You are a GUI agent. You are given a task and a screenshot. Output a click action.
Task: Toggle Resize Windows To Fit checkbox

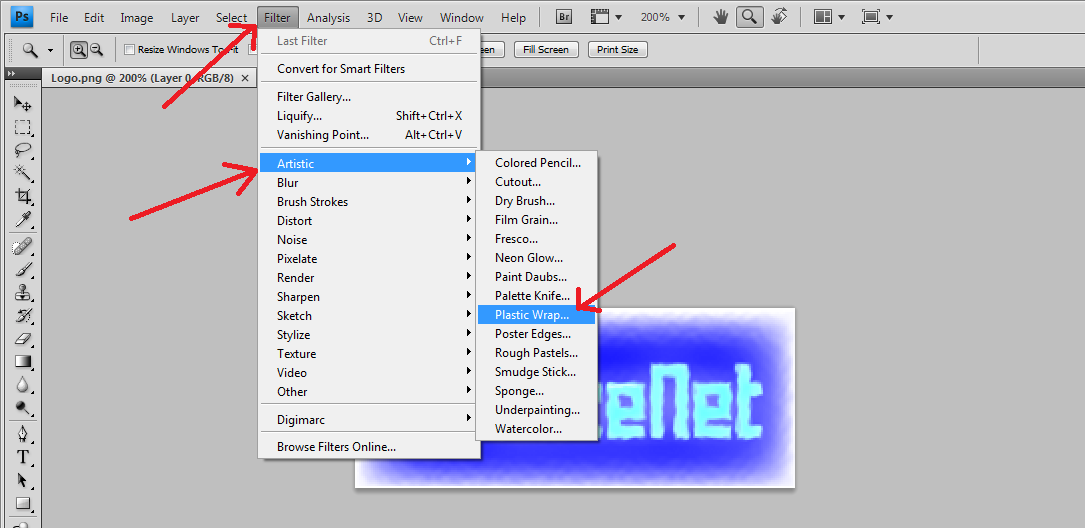(129, 50)
